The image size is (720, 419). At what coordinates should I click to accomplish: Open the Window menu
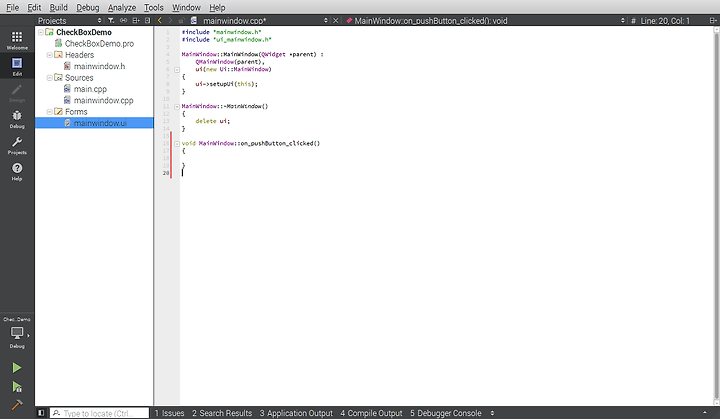tap(186, 7)
